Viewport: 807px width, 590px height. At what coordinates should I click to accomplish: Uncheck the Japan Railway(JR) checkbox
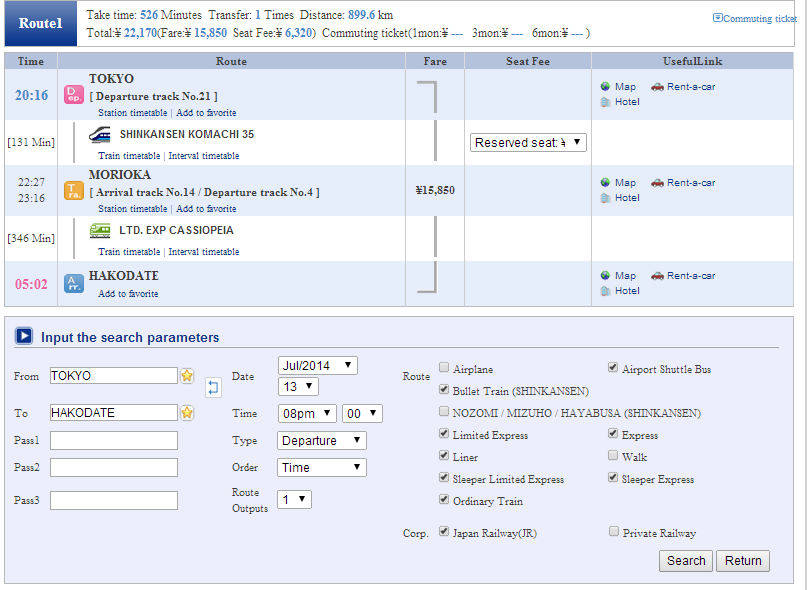tap(444, 531)
